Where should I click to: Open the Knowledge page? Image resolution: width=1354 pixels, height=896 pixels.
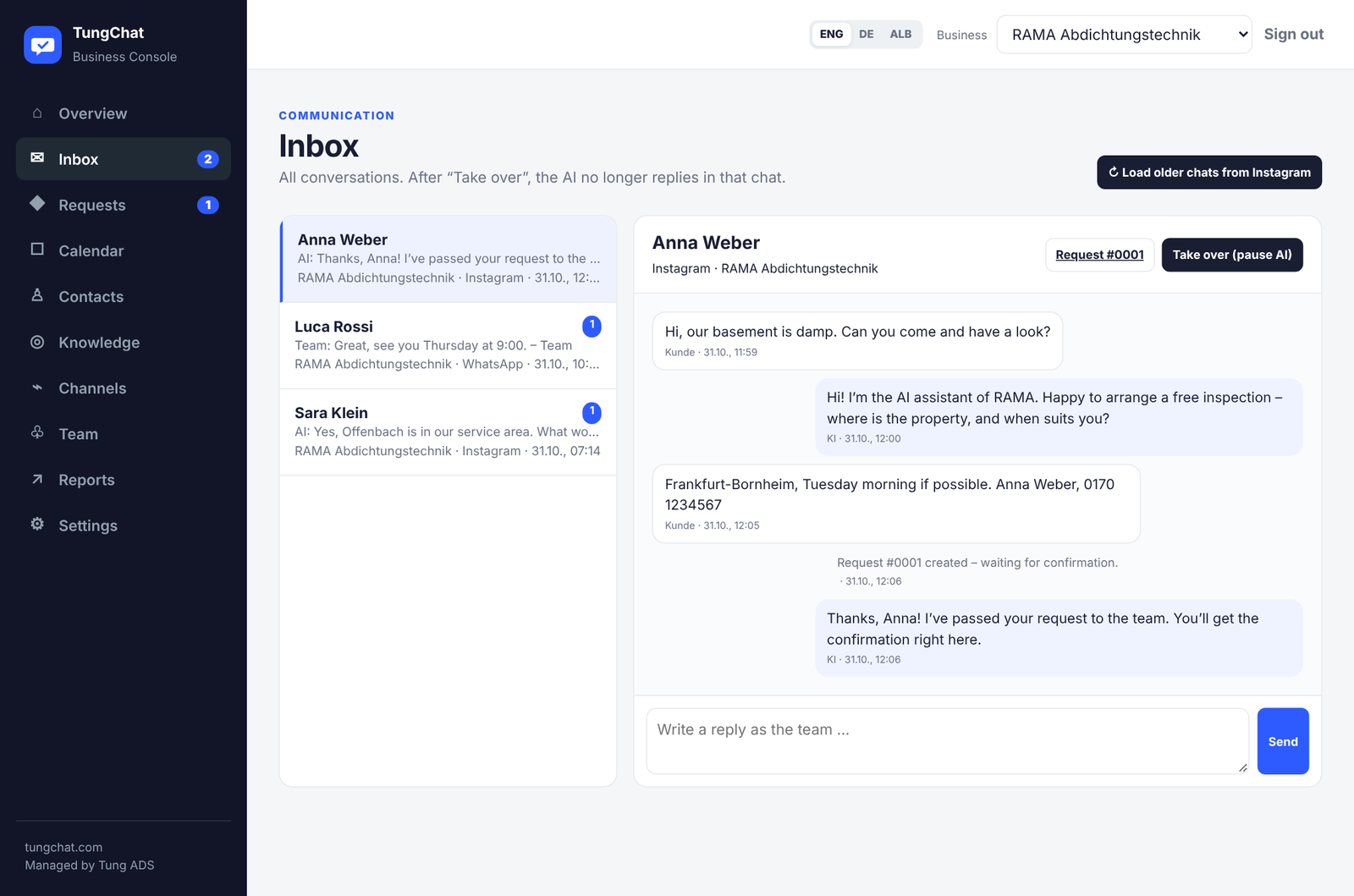[124, 343]
